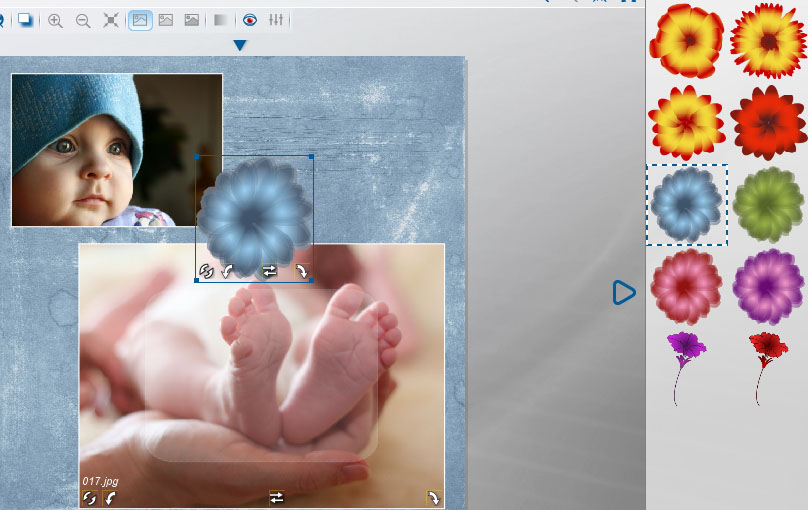
Task: Rotate the blue flower clipart right
Action: click(x=302, y=271)
